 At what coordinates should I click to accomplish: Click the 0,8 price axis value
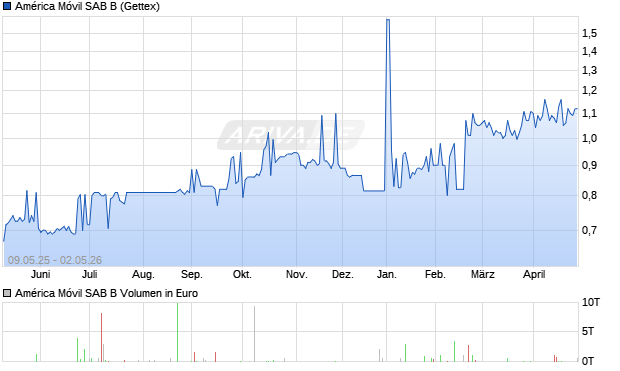tap(589, 195)
